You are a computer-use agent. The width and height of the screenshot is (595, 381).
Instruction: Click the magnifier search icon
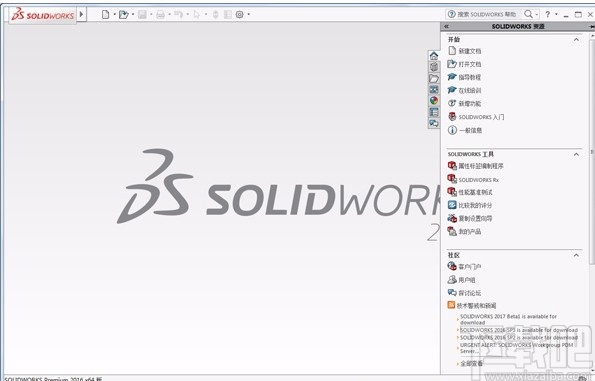528,14
